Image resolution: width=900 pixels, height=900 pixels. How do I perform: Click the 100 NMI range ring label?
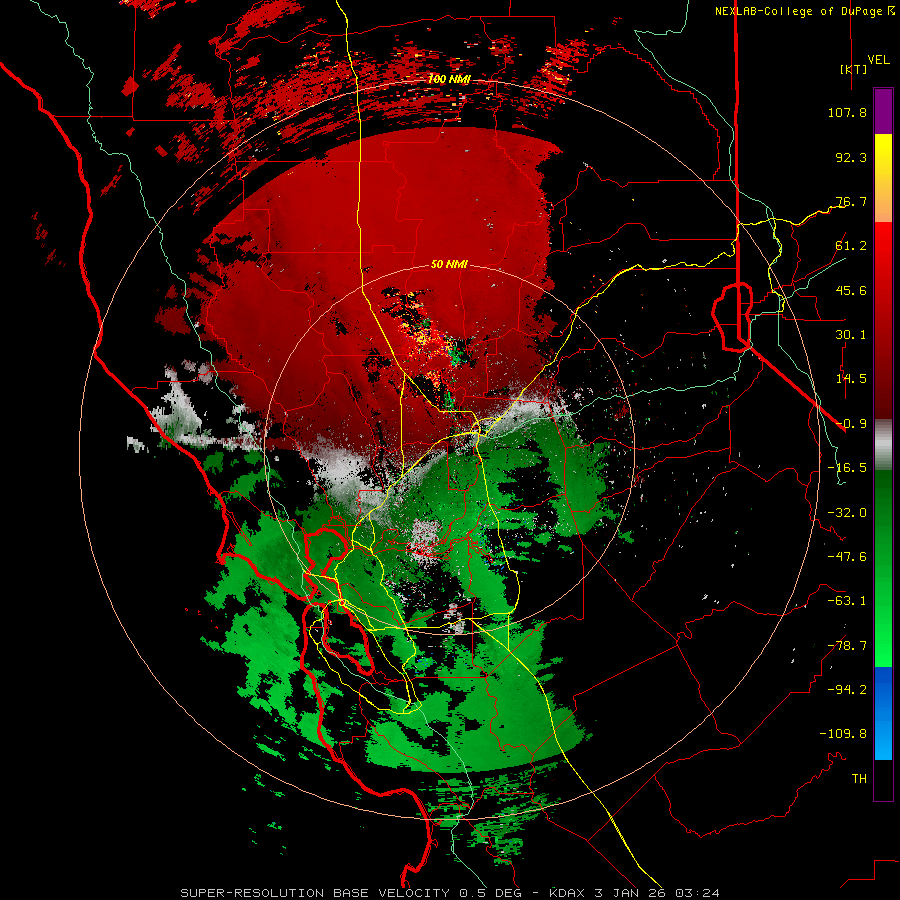tap(449, 79)
